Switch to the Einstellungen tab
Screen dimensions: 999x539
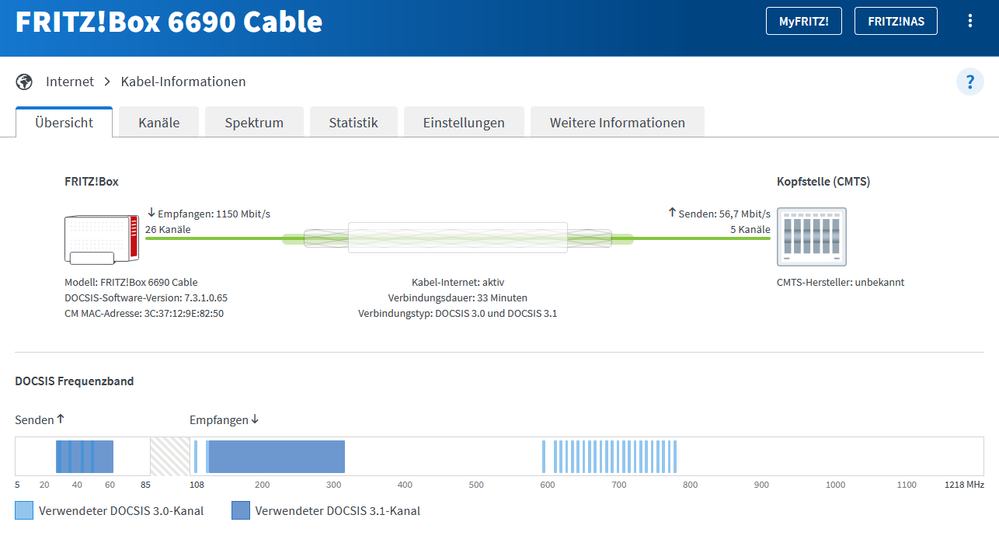[x=463, y=122]
